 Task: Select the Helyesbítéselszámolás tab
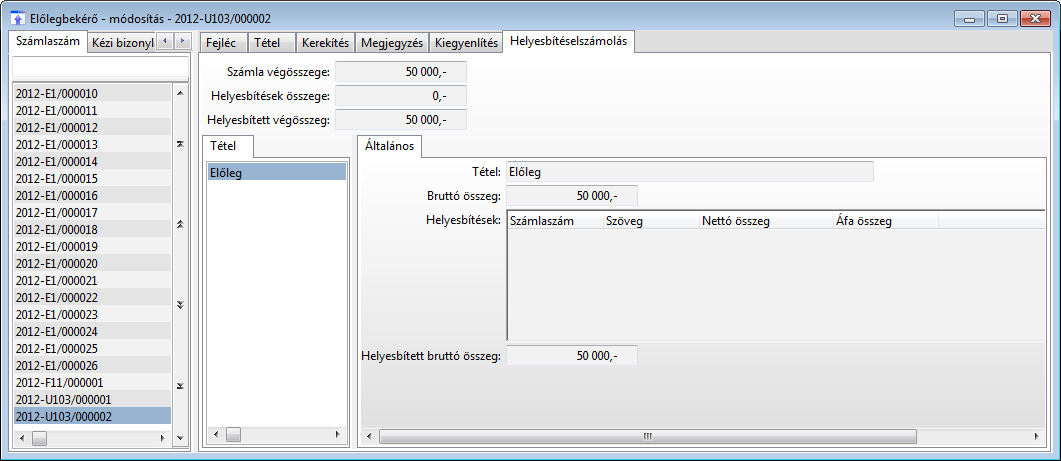[568, 41]
